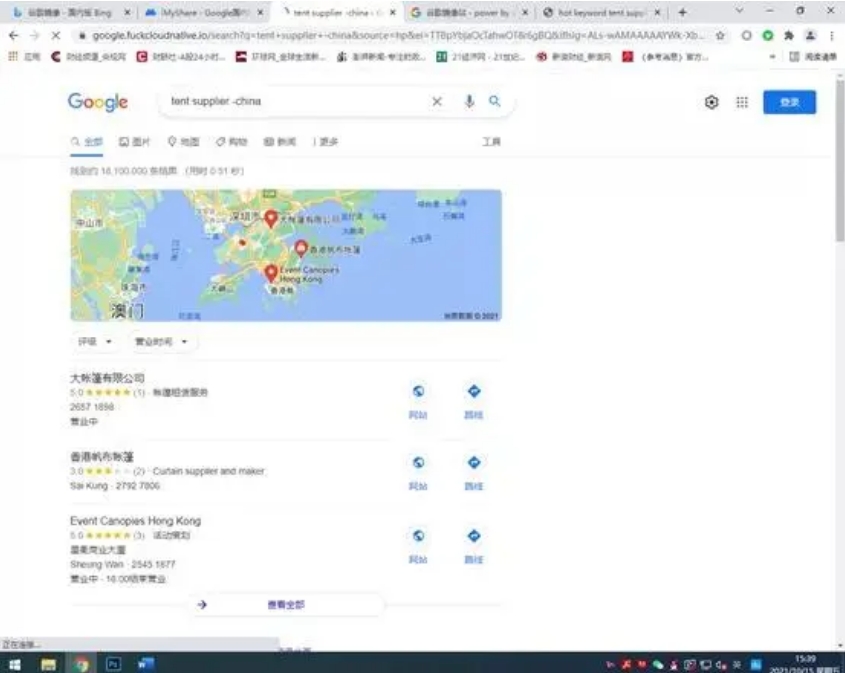This screenshot has width=845, height=673.
Task: Select the Shopping search tab
Action: (x=231, y=142)
